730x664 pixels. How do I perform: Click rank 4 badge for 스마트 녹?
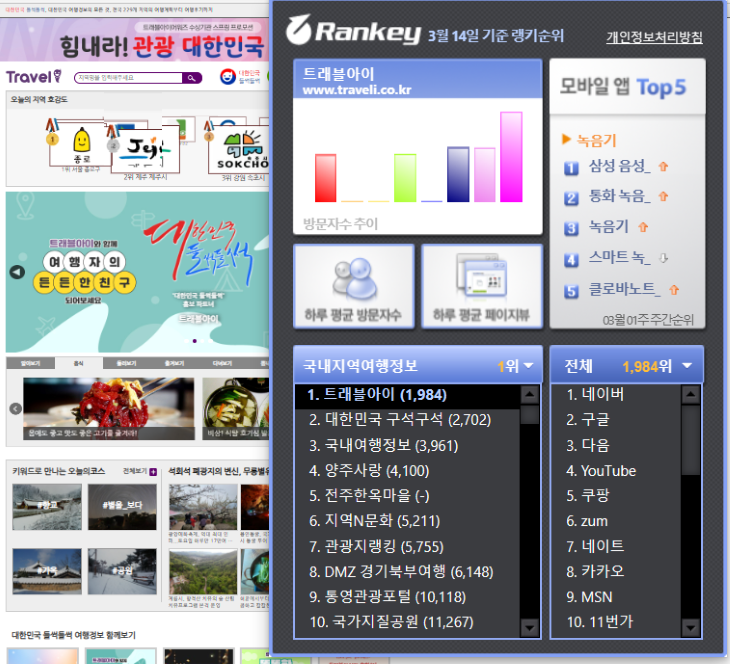point(571,259)
